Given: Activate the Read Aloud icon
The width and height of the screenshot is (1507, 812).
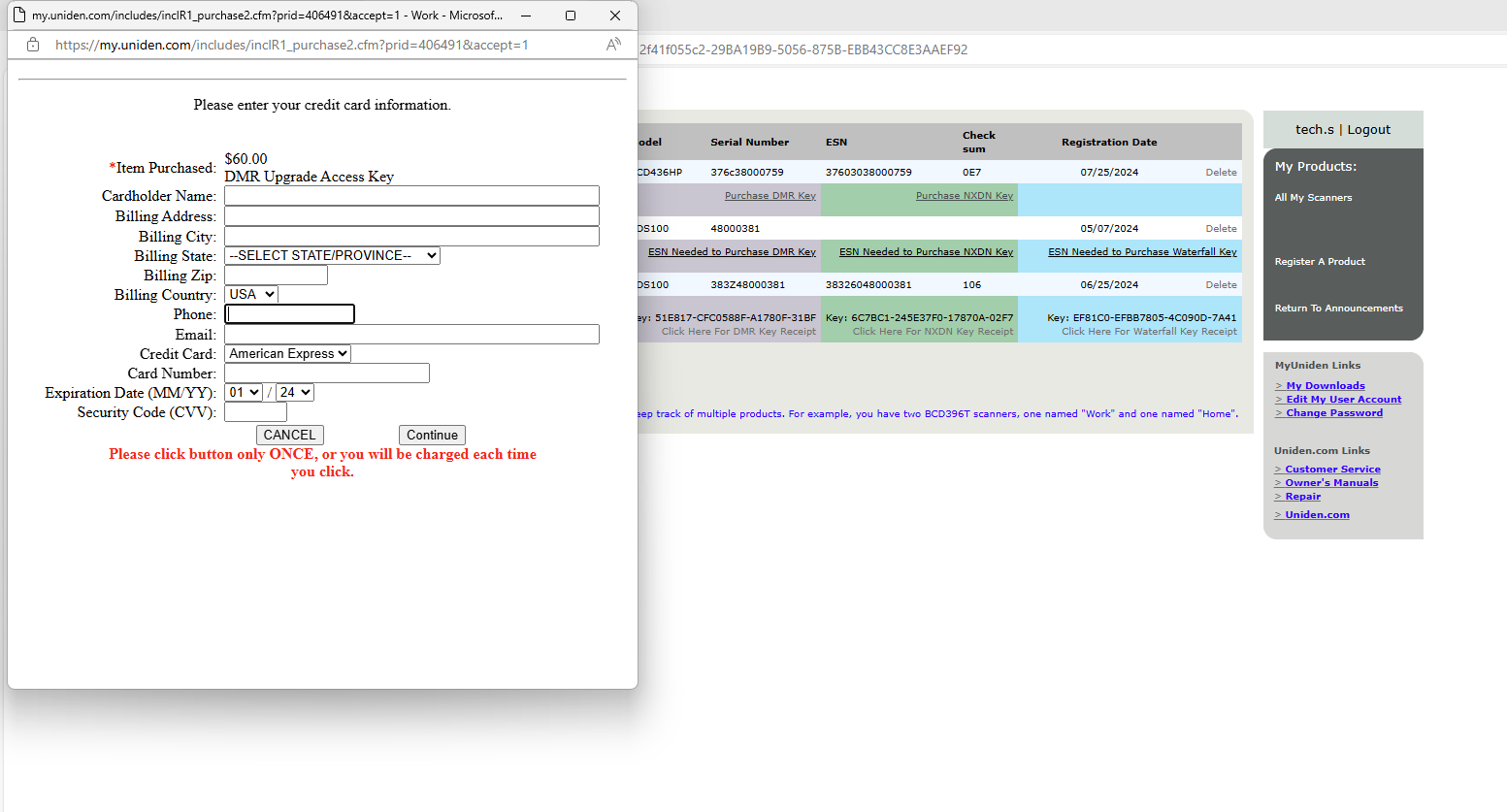Looking at the screenshot, I should click(x=613, y=44).
